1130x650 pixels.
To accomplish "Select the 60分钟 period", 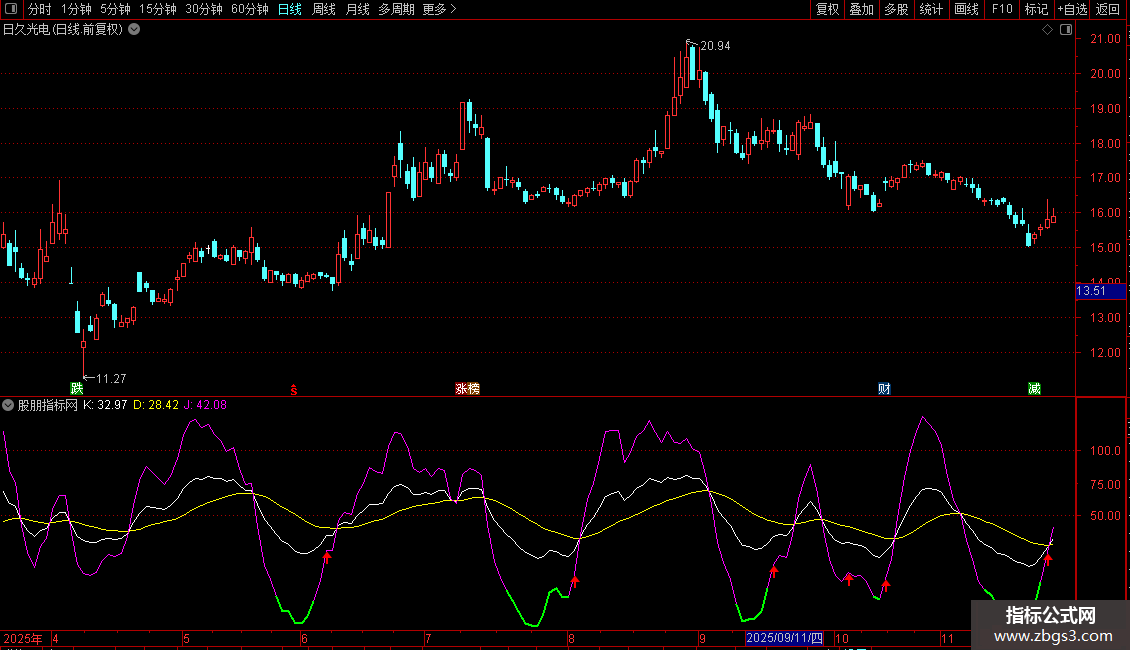I will click(x=250, y=9).
